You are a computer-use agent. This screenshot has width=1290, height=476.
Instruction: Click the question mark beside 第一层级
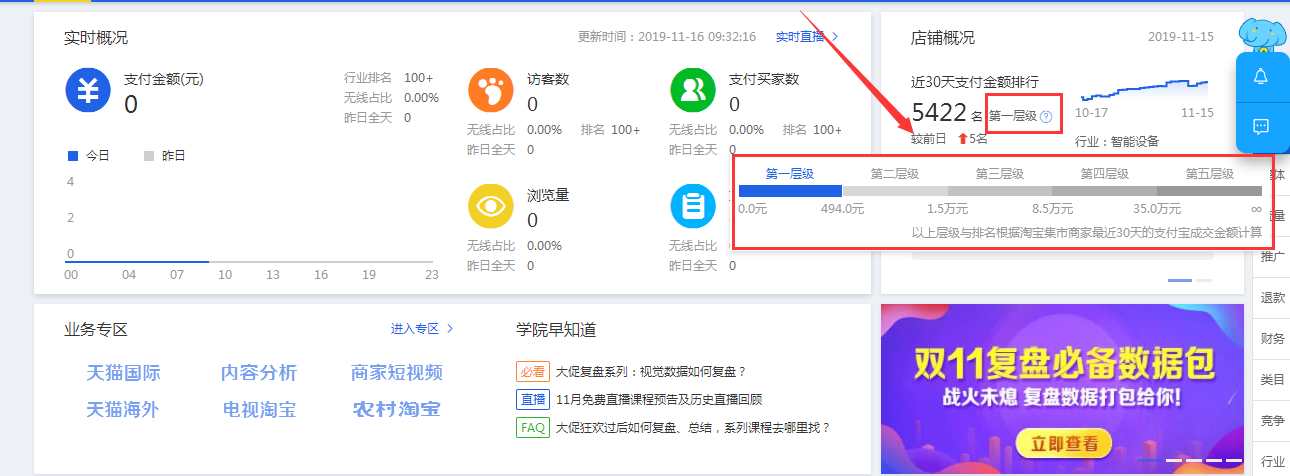[1046, 117]
